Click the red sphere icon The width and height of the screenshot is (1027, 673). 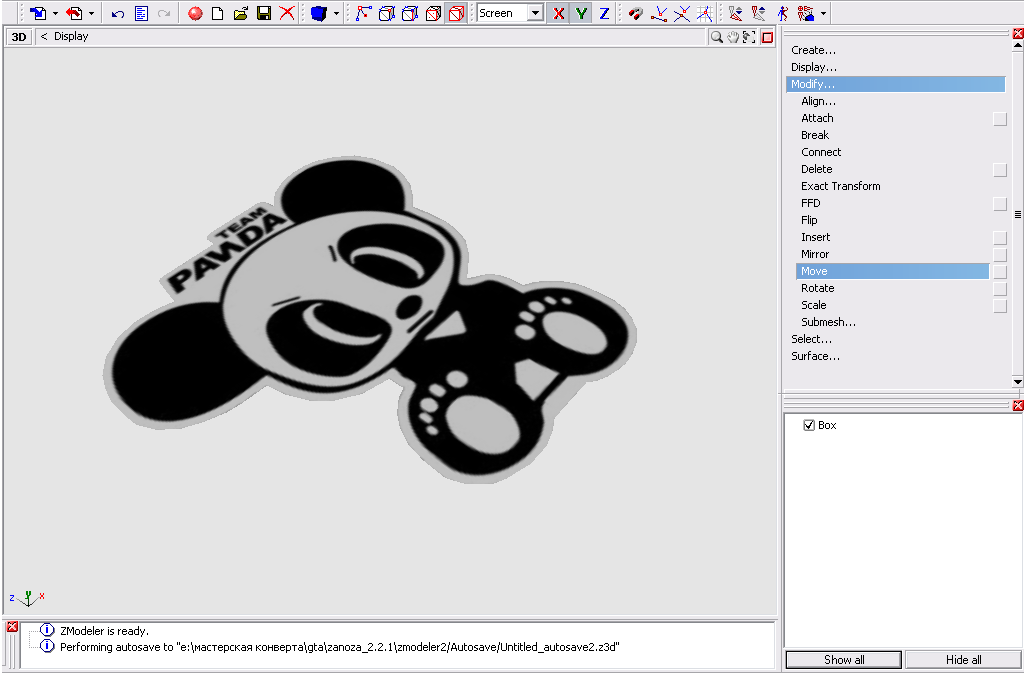pyautogui.click(x=195, y=14)
